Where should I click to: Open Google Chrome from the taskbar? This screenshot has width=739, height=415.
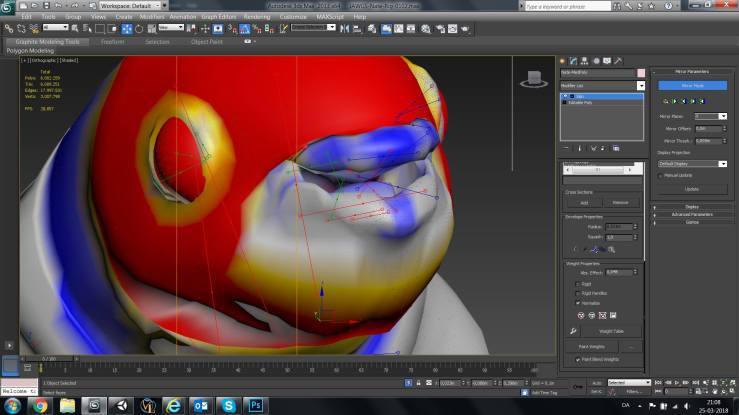40,405
